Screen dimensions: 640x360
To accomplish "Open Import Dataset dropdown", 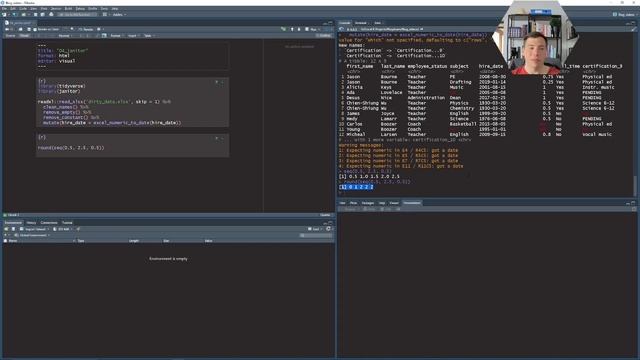I will [x=35, y=229].
